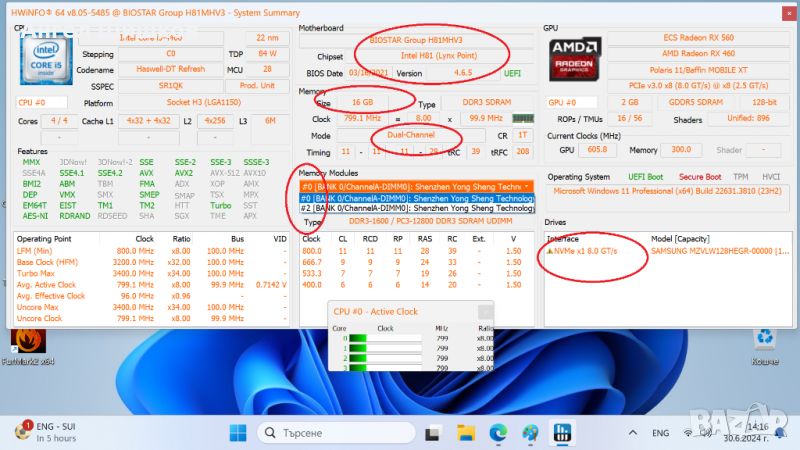Click the DDR3 SDRAM memory type field
Image resolution: width=800 pixels, height=450 pixels.
click(x=487, y=103)
